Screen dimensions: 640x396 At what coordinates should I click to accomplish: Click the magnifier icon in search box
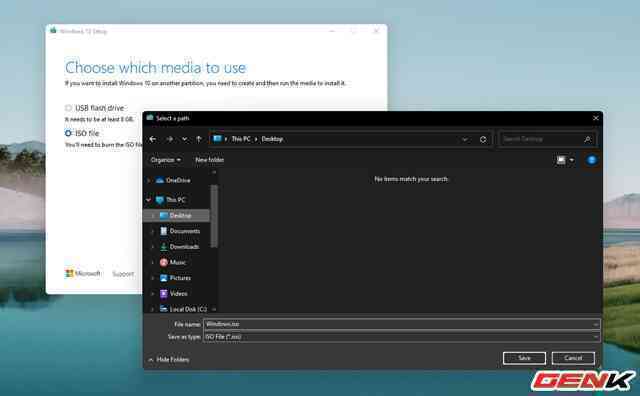pos(587,140)
